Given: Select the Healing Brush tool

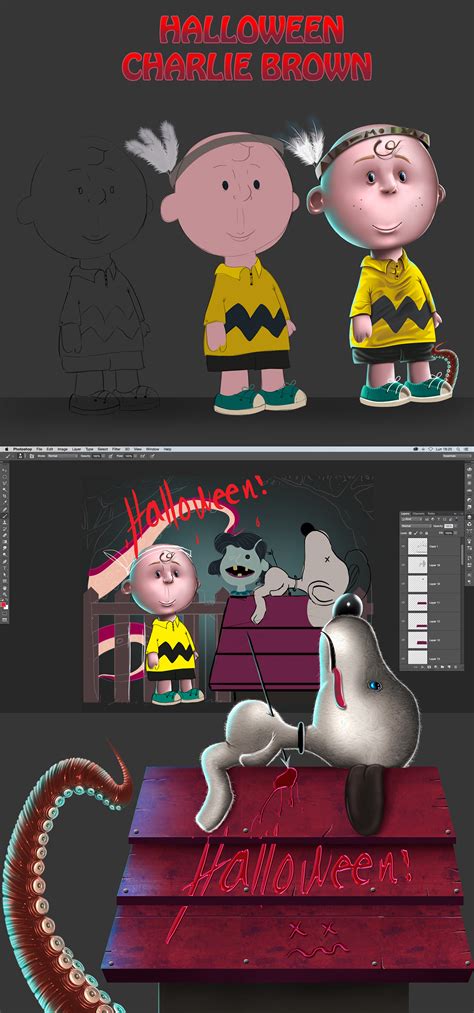Looking at the screenshot, I should [x=5, y=509].
